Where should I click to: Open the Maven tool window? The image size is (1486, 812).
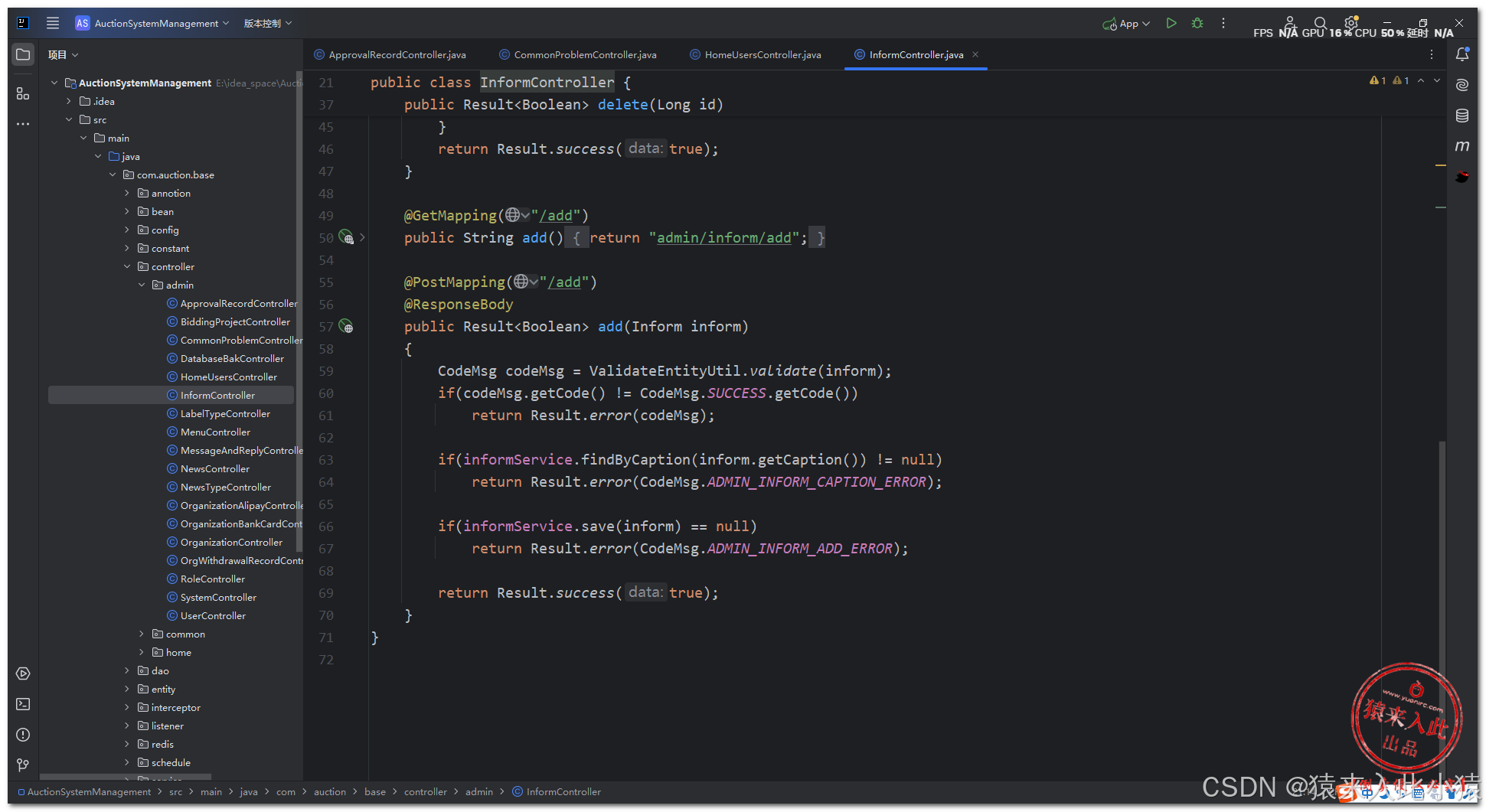point(1462,145)
